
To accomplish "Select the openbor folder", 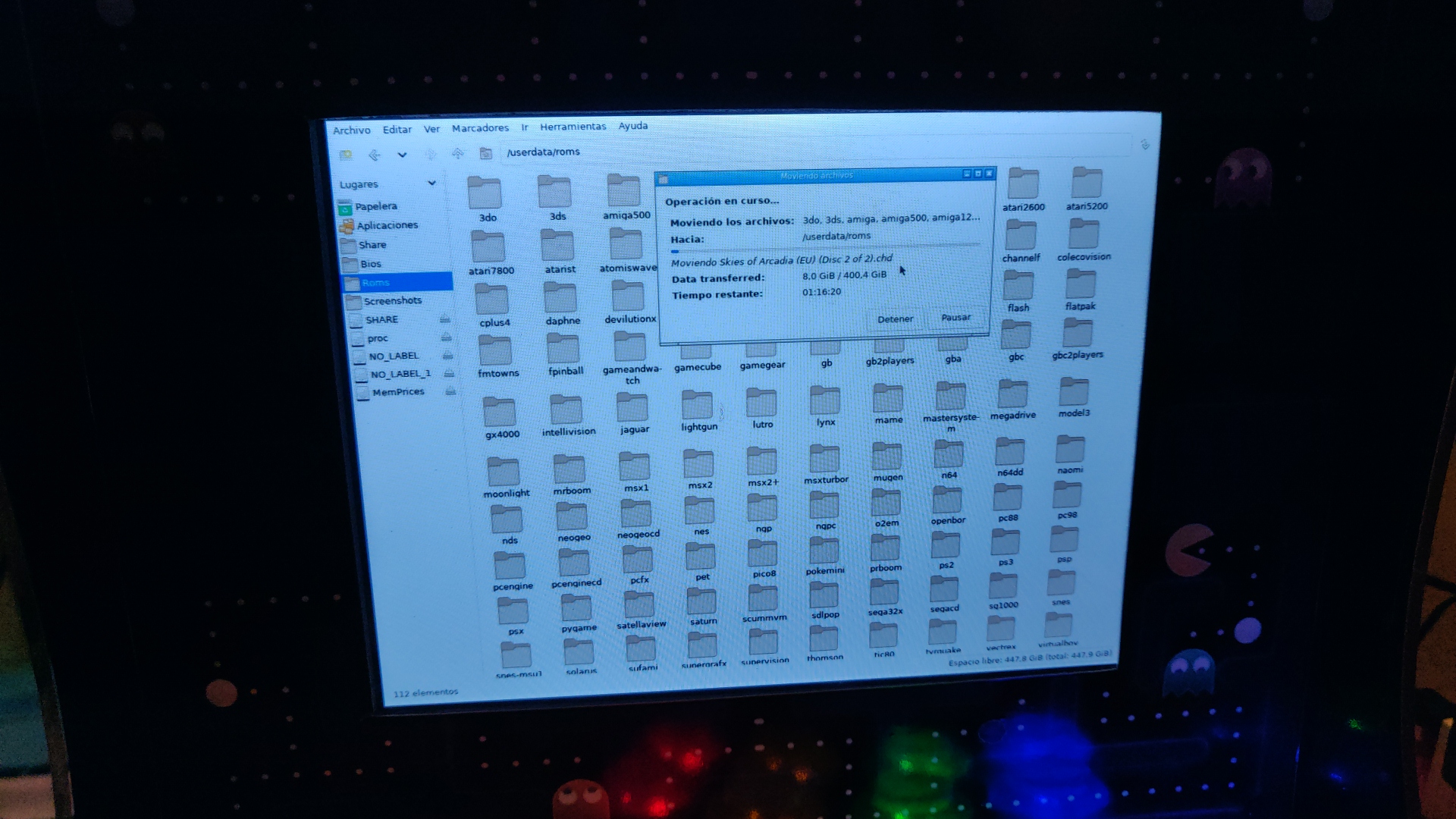I will (947, 506).
